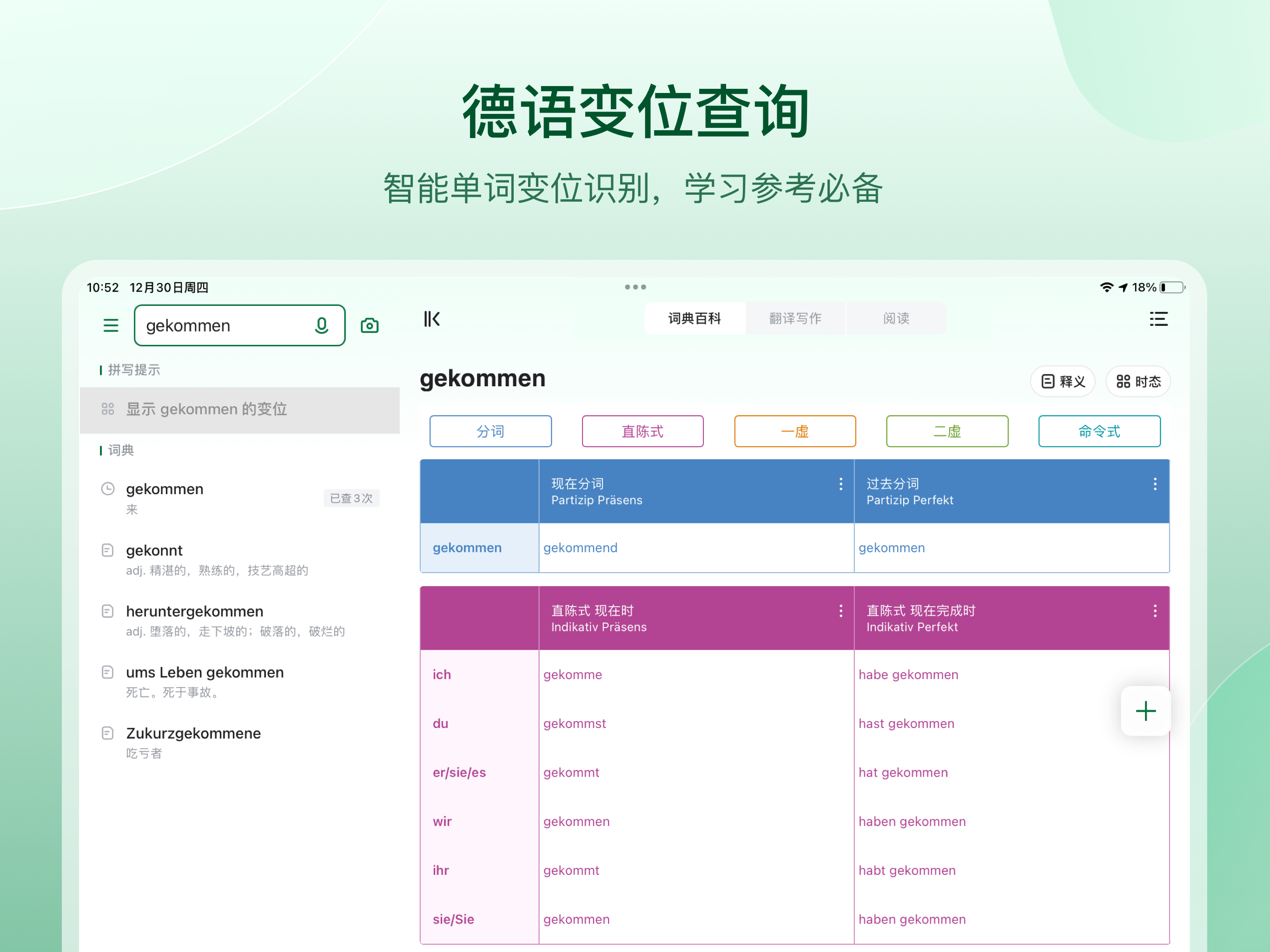Screen dimensions: 1270x952
Task: Select the 二虚 conjugation category
Action: click(x=947, y=431)
